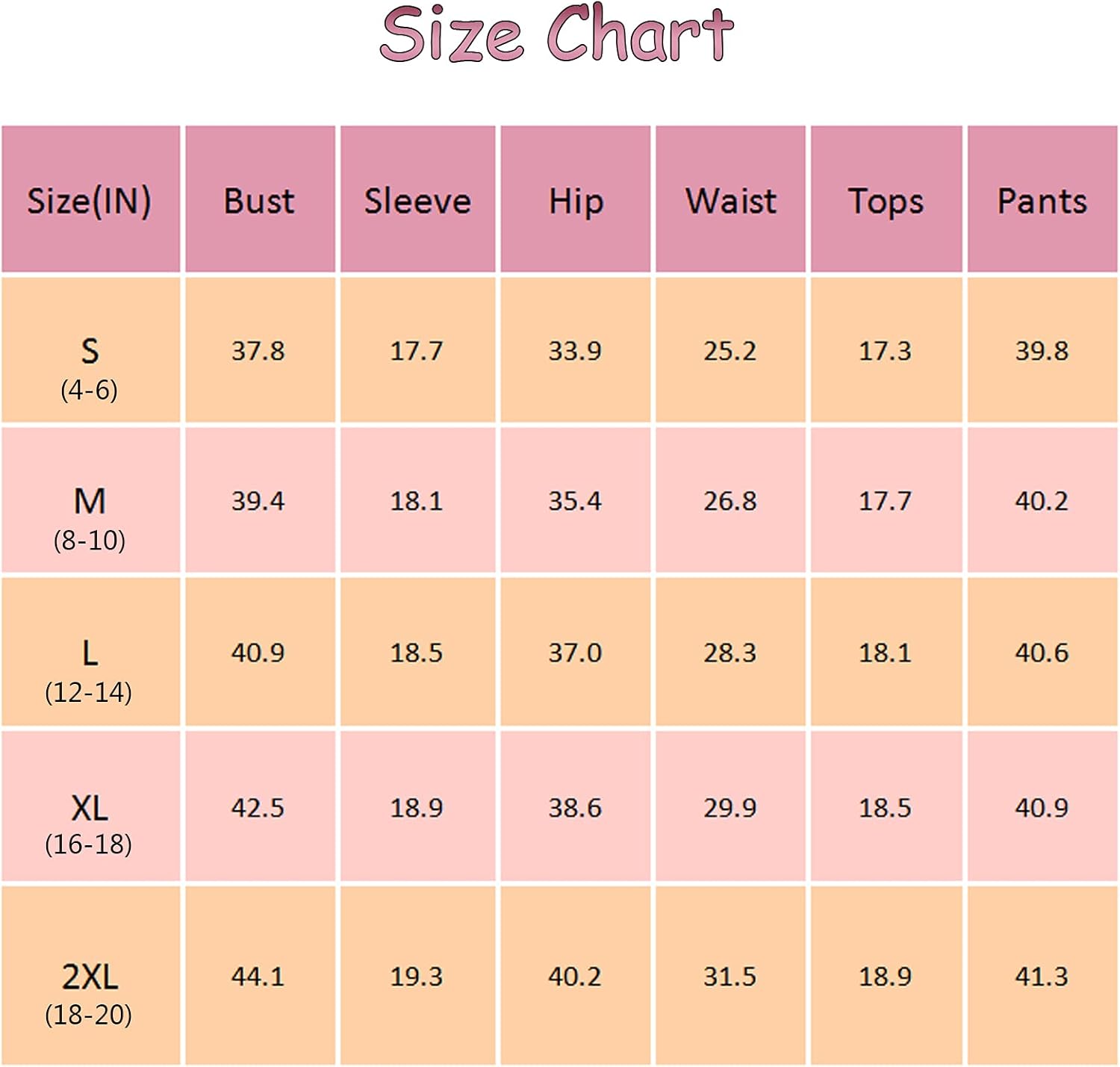Click the 39.8 pants value for S
The height and width of the screenshot is (1067, 1120).
coord(1042,351)
